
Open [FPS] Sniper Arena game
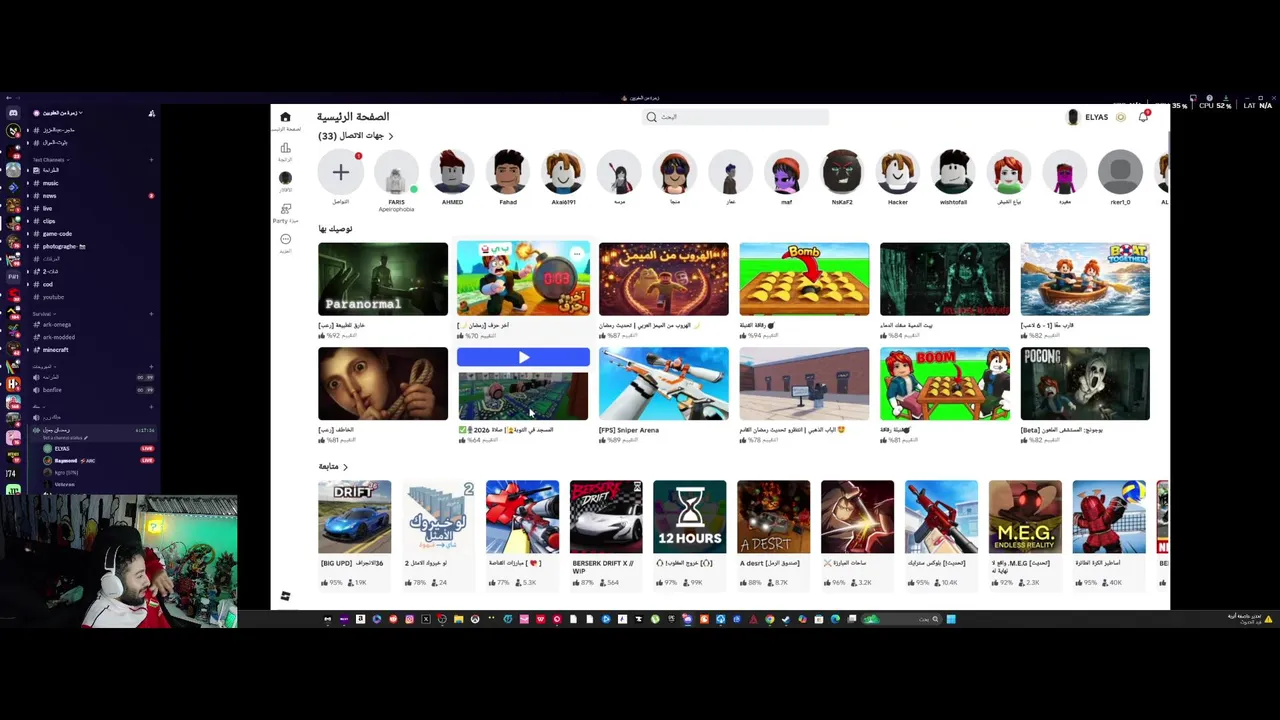coord(664,384)
